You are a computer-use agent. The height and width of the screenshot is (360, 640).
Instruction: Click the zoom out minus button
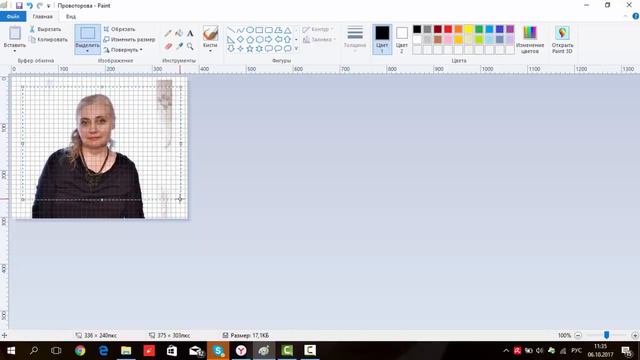[x=578, y=335]
